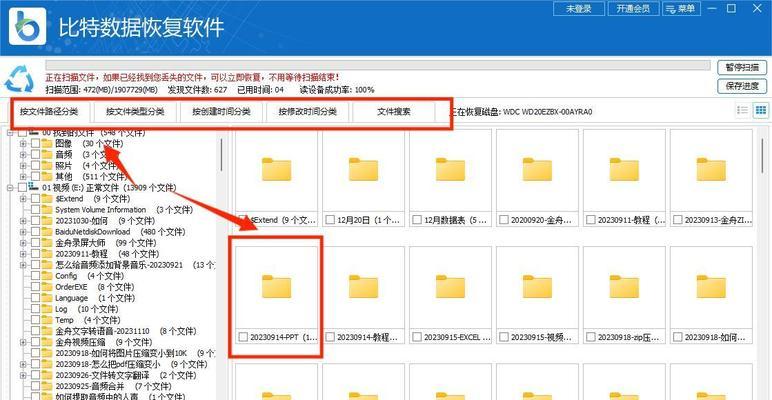This screenshot has height=400, width=772.
Task: Tick the OrderEXE folder checkbox
Action: coord(35,287)
